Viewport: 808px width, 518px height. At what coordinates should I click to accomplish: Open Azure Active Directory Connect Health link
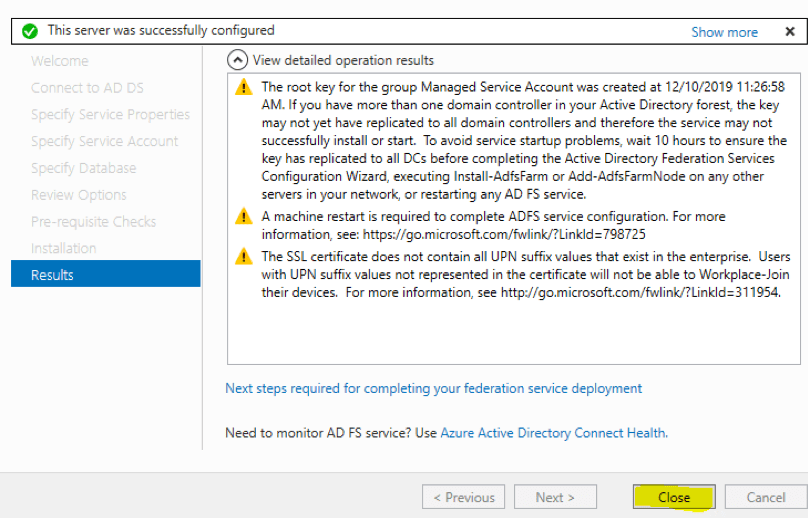pyautogui.click(x=553, y=433)
